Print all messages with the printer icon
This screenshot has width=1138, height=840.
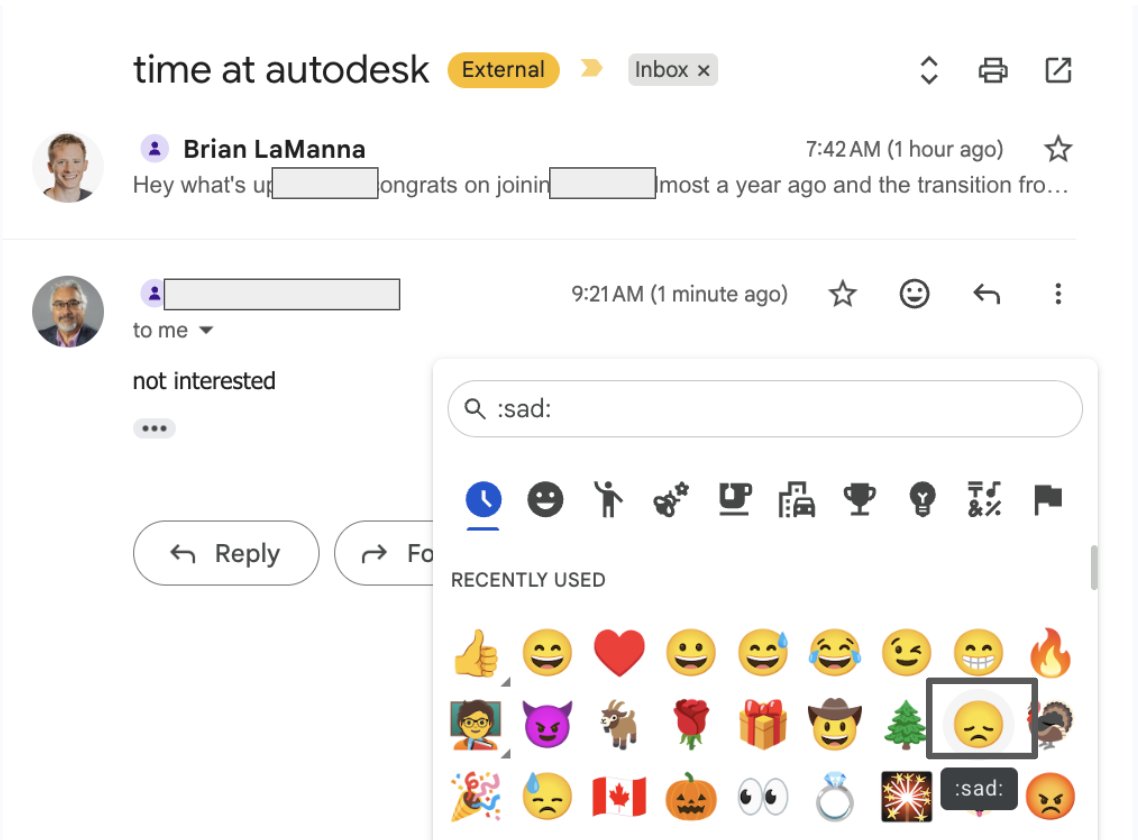point(993,70)
